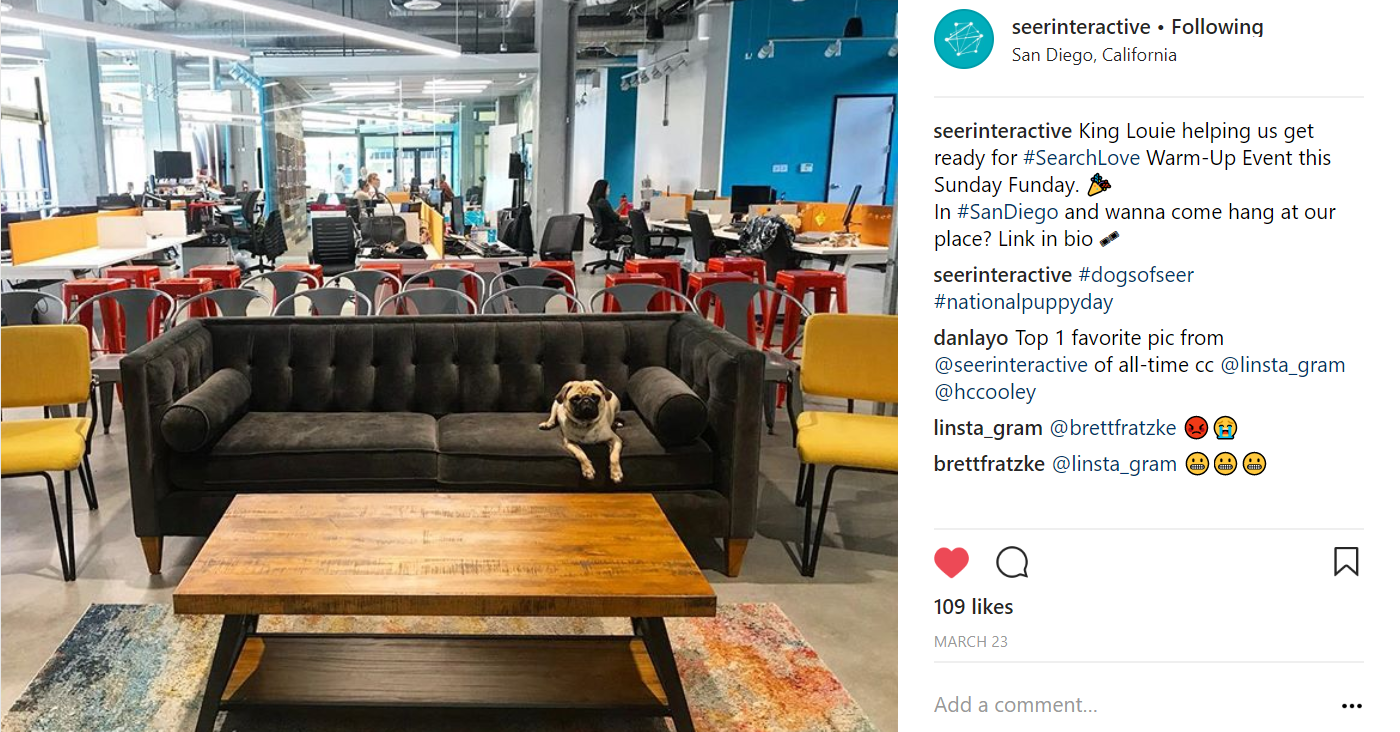Toggle the Following button in header

pyautogui.click(x=1217, y=27)
